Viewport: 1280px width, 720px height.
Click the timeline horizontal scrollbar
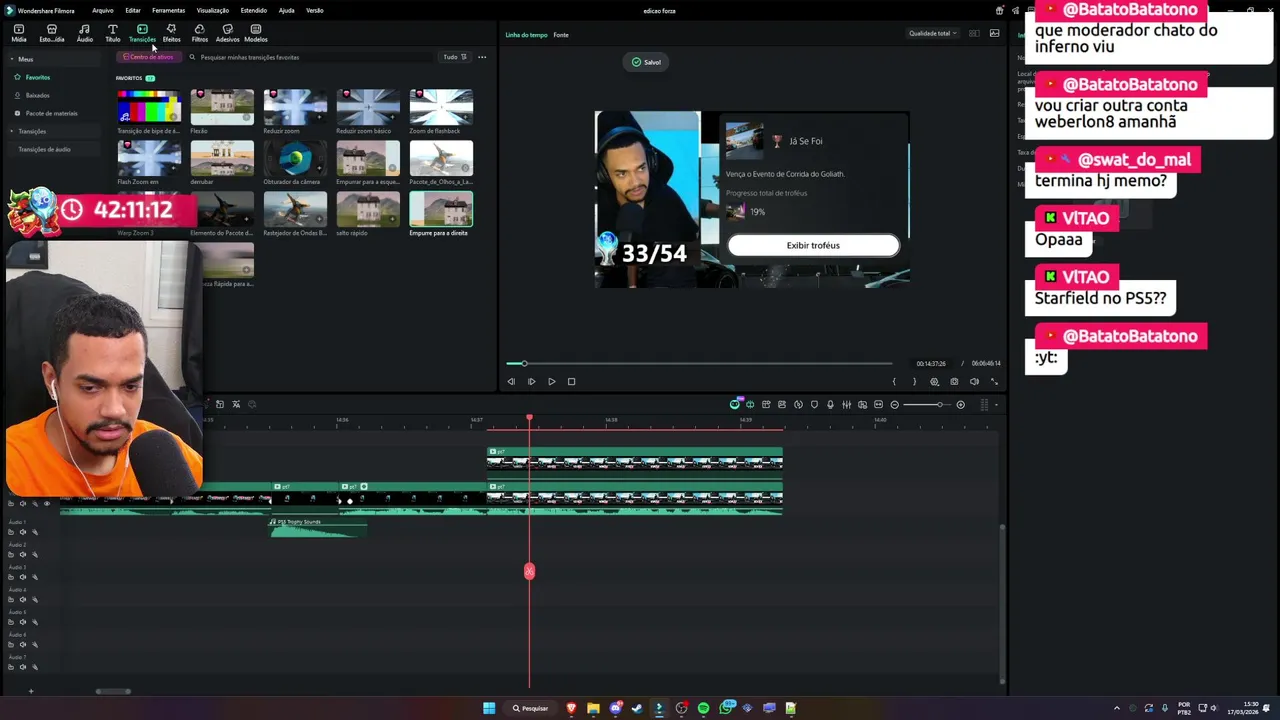coord(113,691)
